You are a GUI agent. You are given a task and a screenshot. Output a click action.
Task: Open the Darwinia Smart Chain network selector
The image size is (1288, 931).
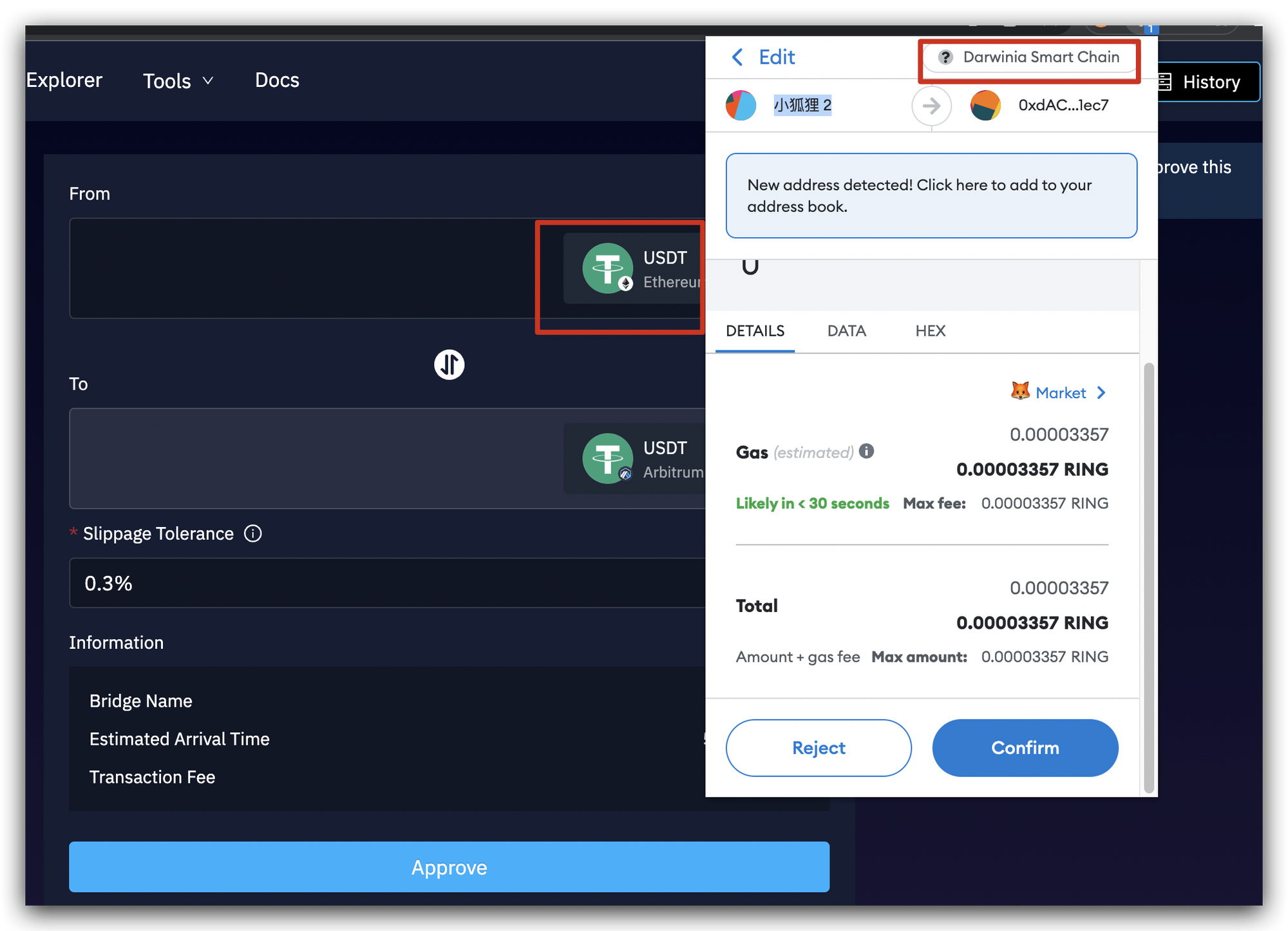pos(1029,57)
